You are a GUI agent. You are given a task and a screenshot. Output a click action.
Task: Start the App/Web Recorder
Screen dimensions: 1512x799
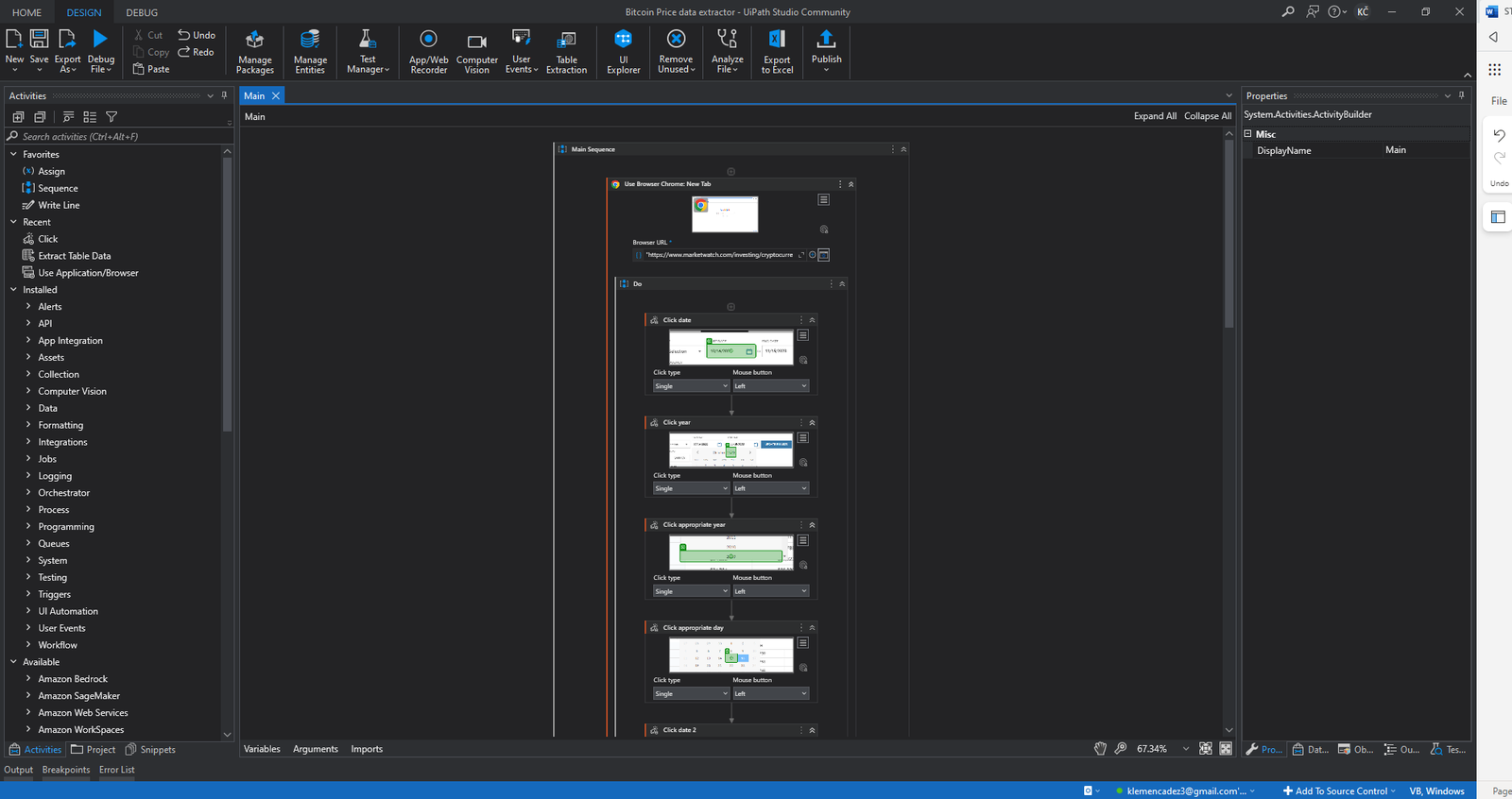428,52
